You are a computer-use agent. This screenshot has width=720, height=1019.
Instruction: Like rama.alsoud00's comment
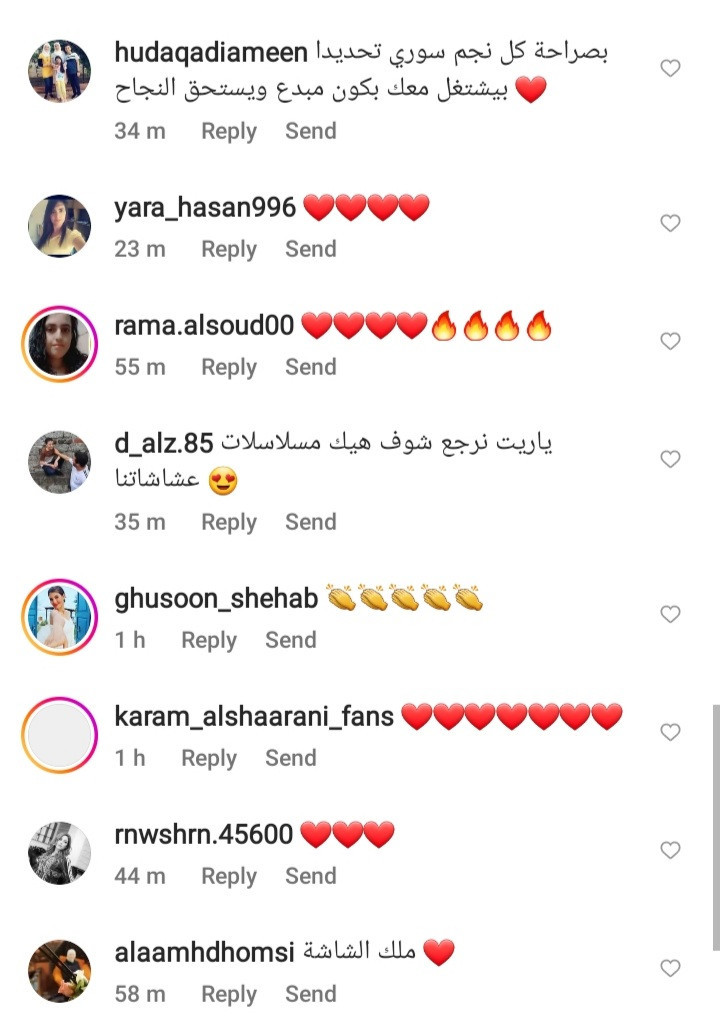(x=670, y=341)
